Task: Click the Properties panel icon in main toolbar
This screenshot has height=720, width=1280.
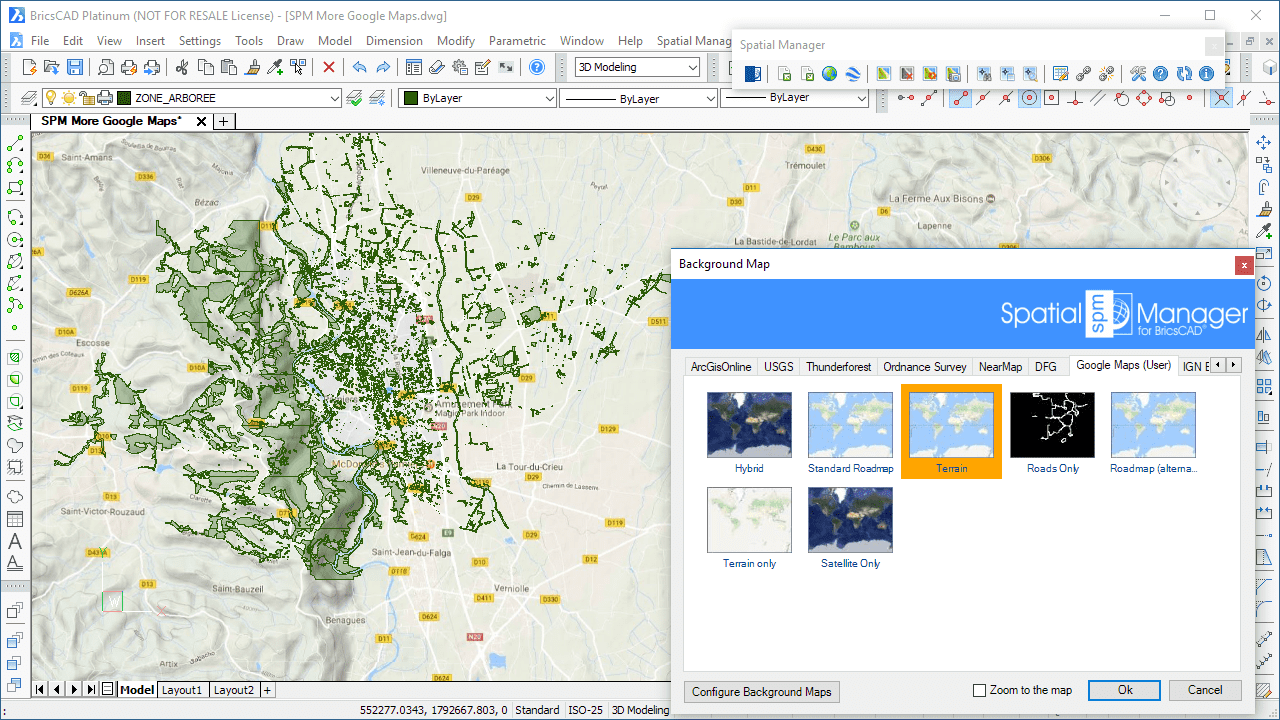Action: click(414, 67)
